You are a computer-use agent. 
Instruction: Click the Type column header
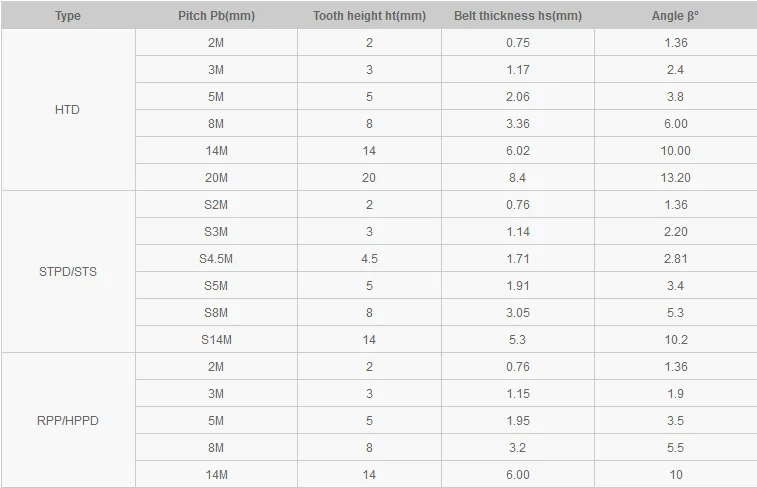[x=67, y=16]
